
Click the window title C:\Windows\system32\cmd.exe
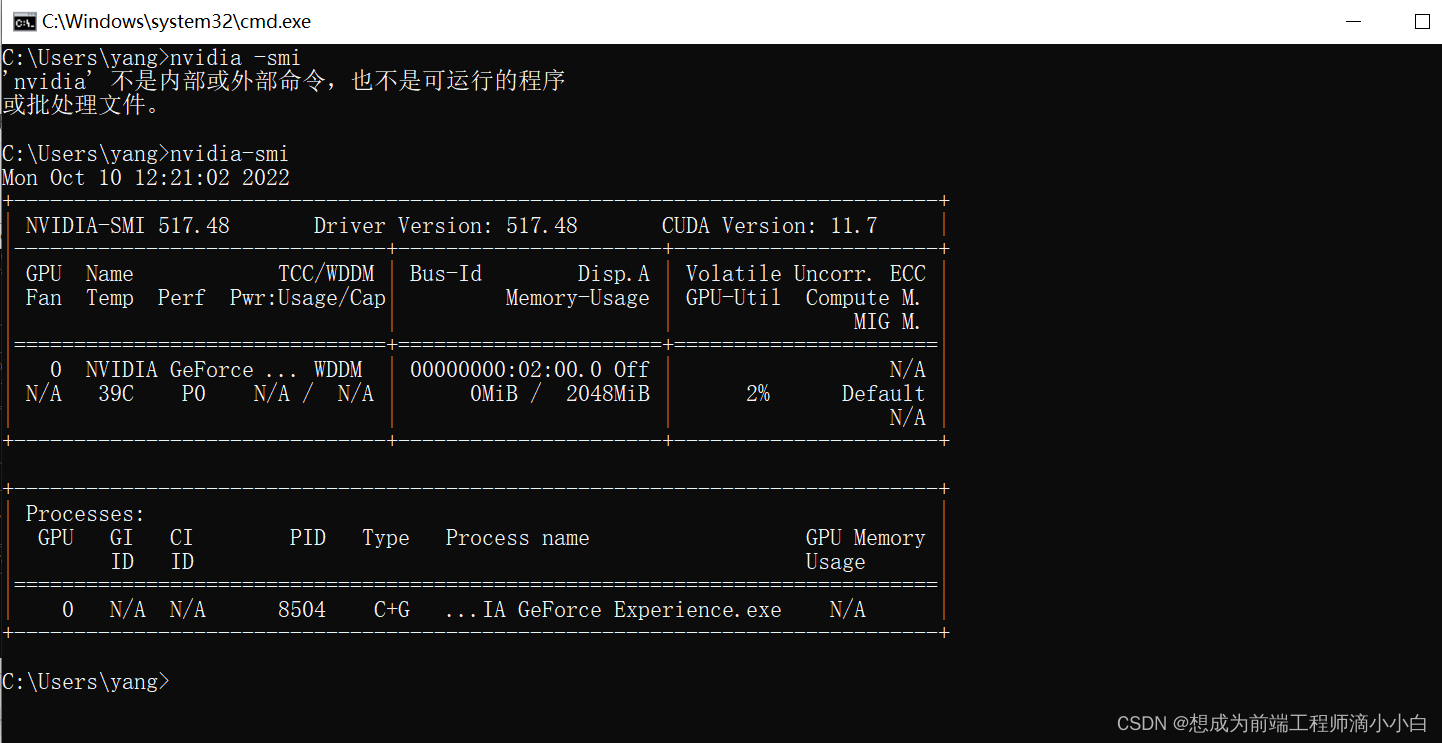pos(176,22)
